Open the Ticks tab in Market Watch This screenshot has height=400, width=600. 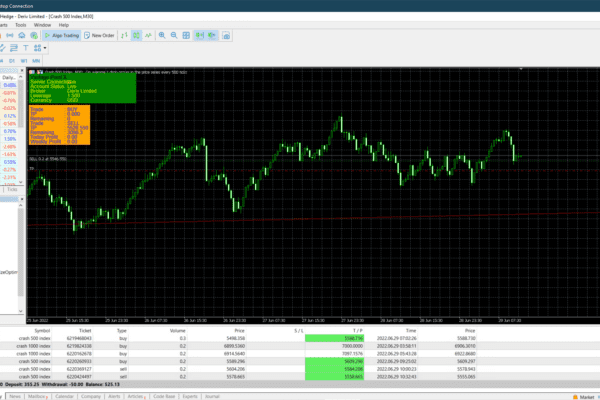12,189
